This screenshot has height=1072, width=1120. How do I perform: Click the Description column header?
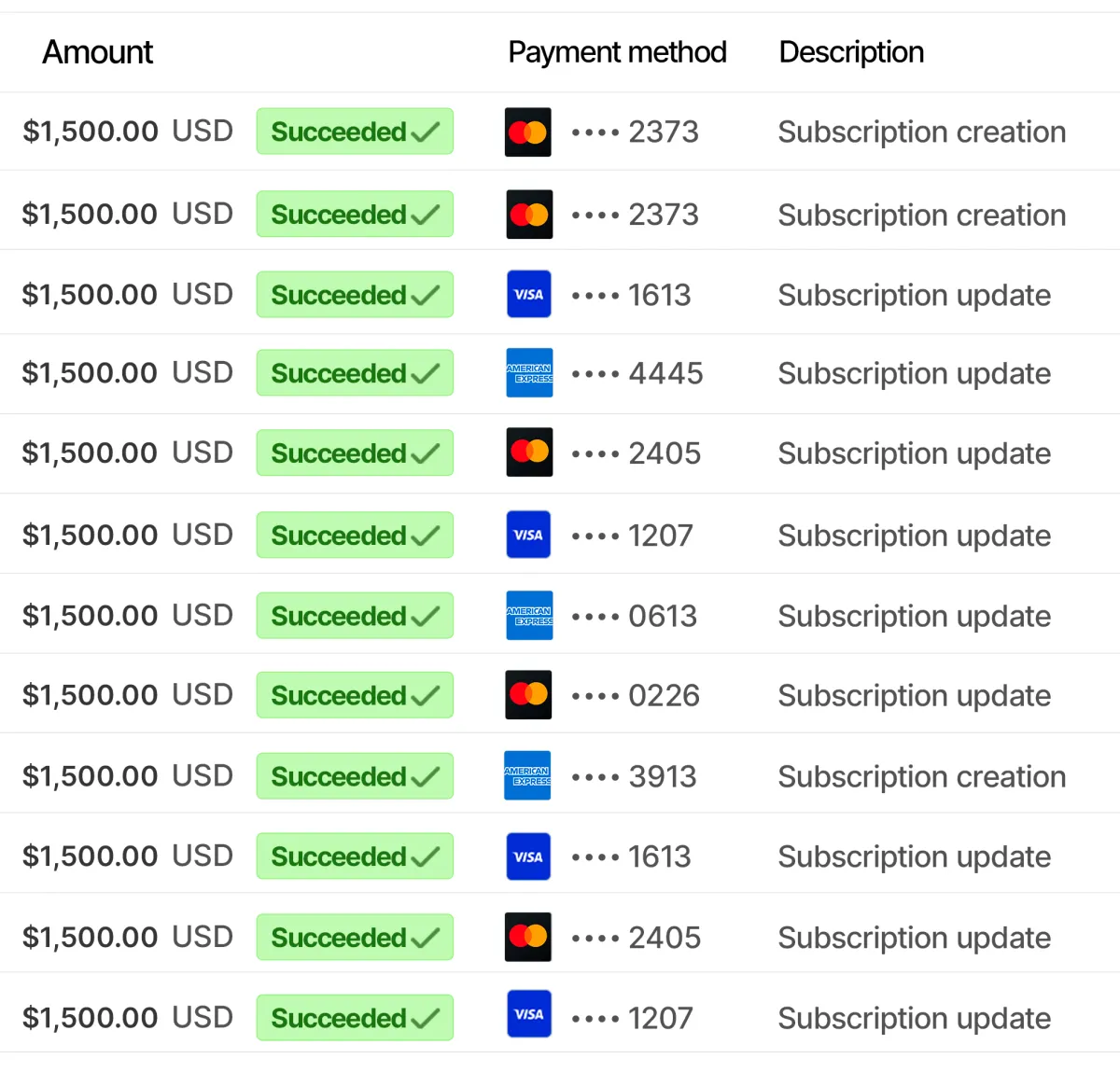851,52
